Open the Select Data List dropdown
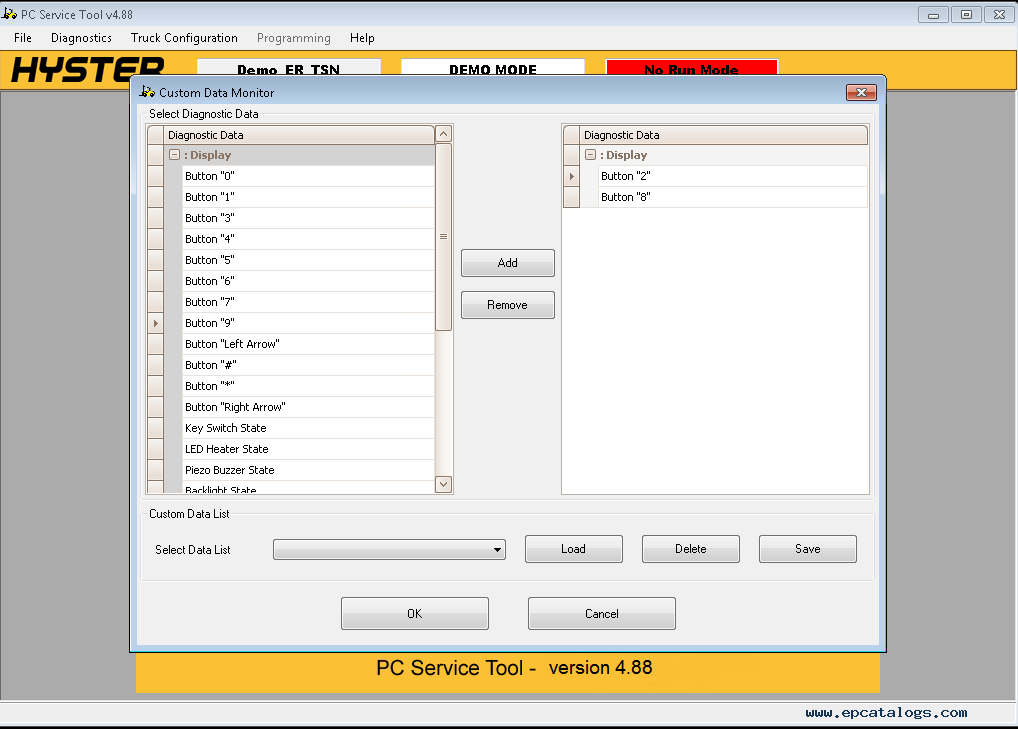The height and width of the screenshot is (729, 1018). click(497, 549)
